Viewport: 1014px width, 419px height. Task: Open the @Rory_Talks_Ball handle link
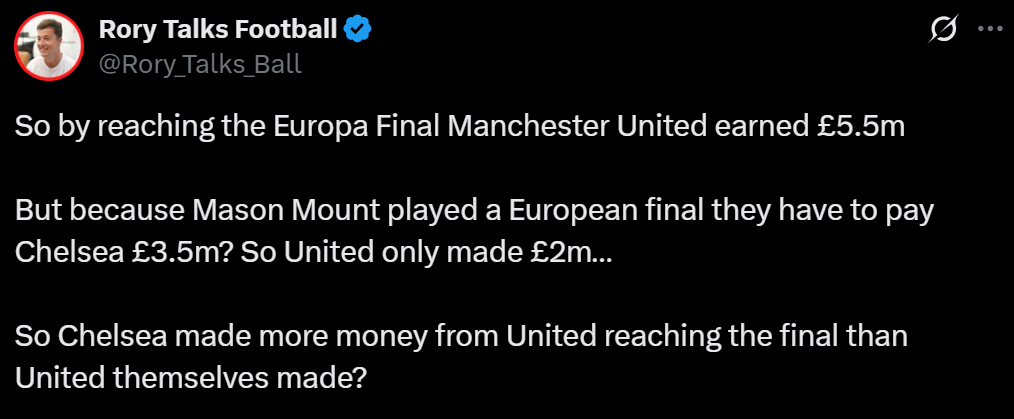tap(200, 63)
